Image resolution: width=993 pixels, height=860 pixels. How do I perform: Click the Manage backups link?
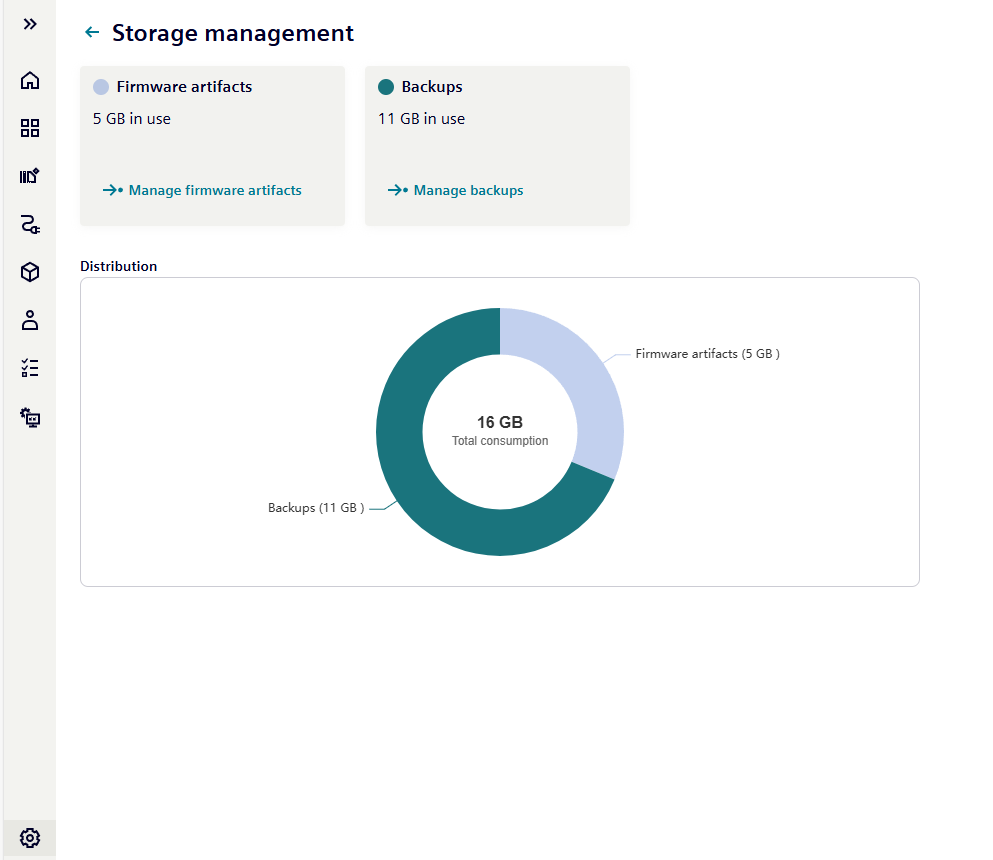(x=468, y=190)
